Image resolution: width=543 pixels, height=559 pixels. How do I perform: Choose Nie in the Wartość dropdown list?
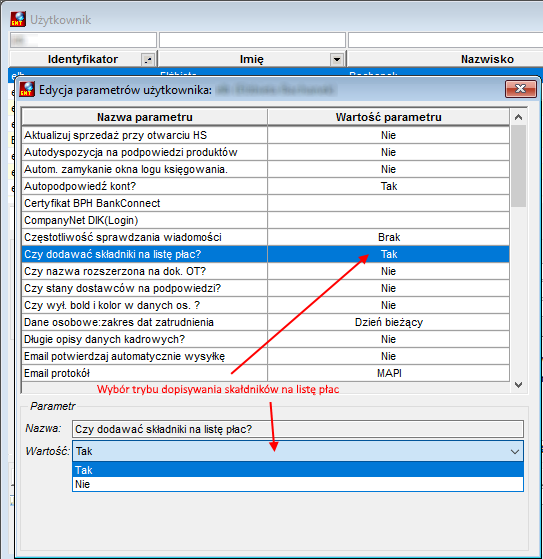coord(298,484)
